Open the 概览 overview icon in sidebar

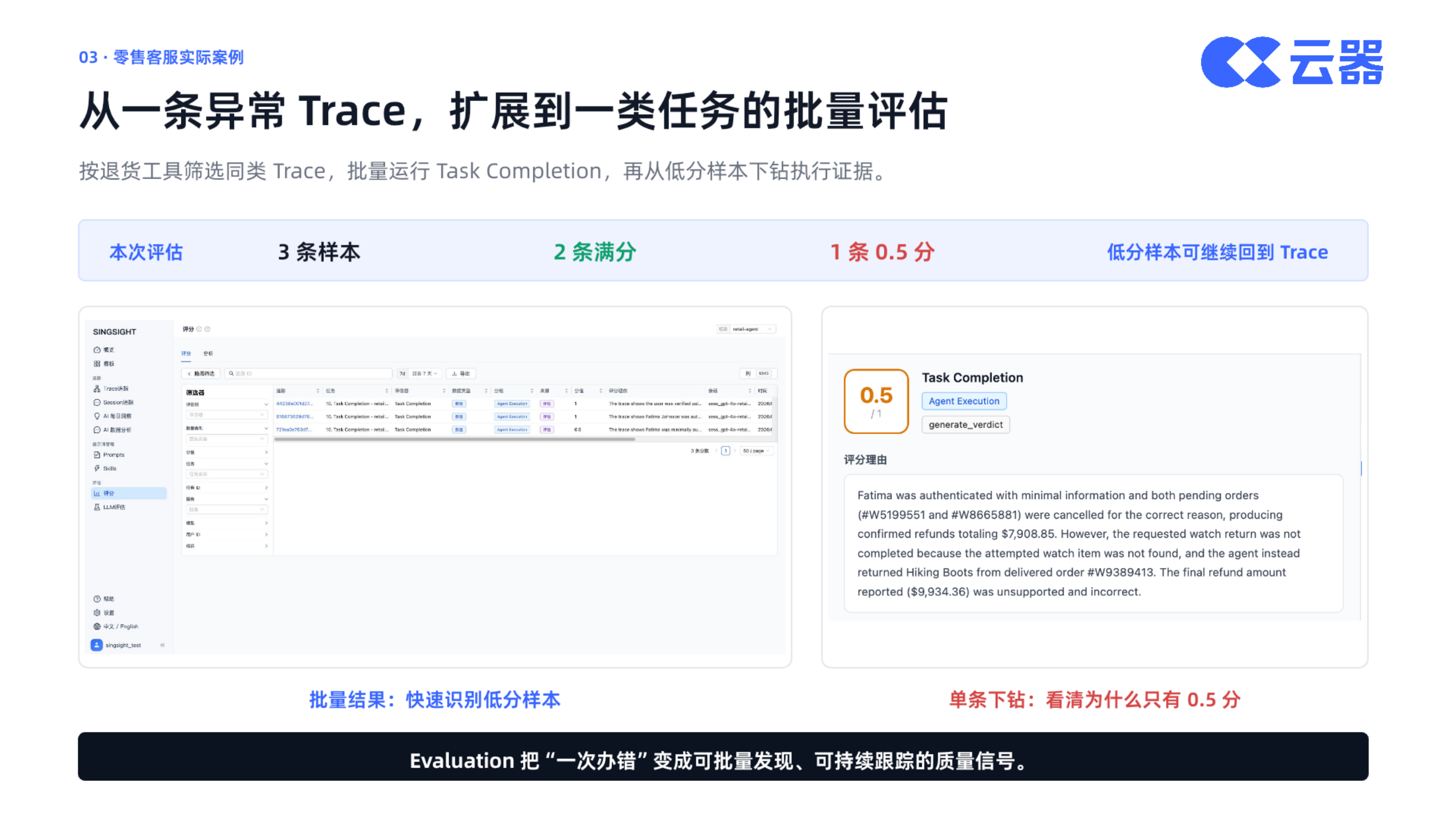pos(97,350)
